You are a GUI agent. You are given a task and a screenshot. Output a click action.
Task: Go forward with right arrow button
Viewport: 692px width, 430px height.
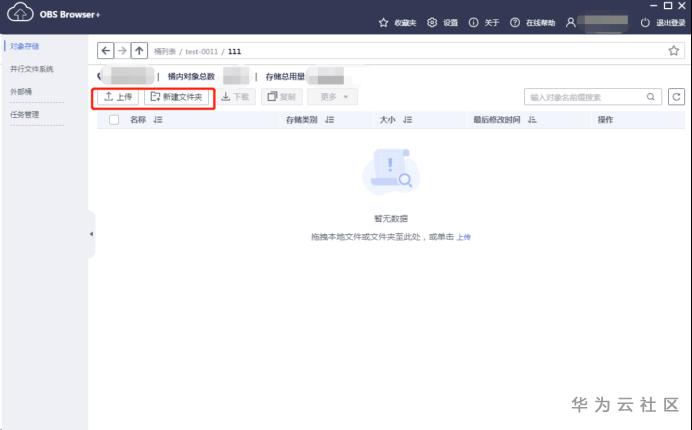tap(122, 51)
